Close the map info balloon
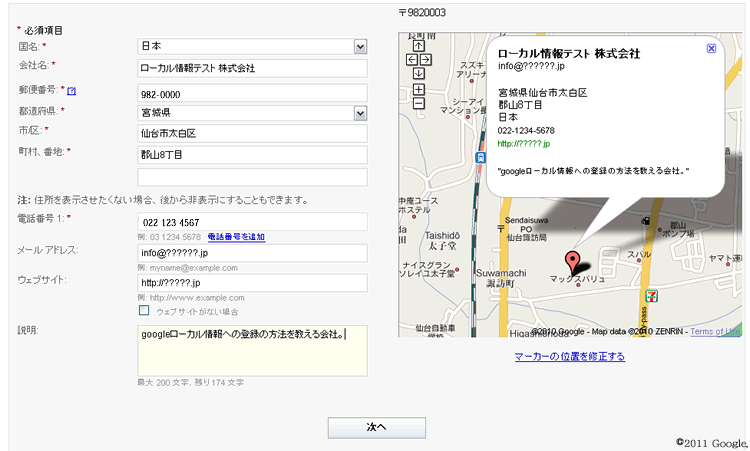This screenshot has height=451, width=750. (x=711, y=48)
